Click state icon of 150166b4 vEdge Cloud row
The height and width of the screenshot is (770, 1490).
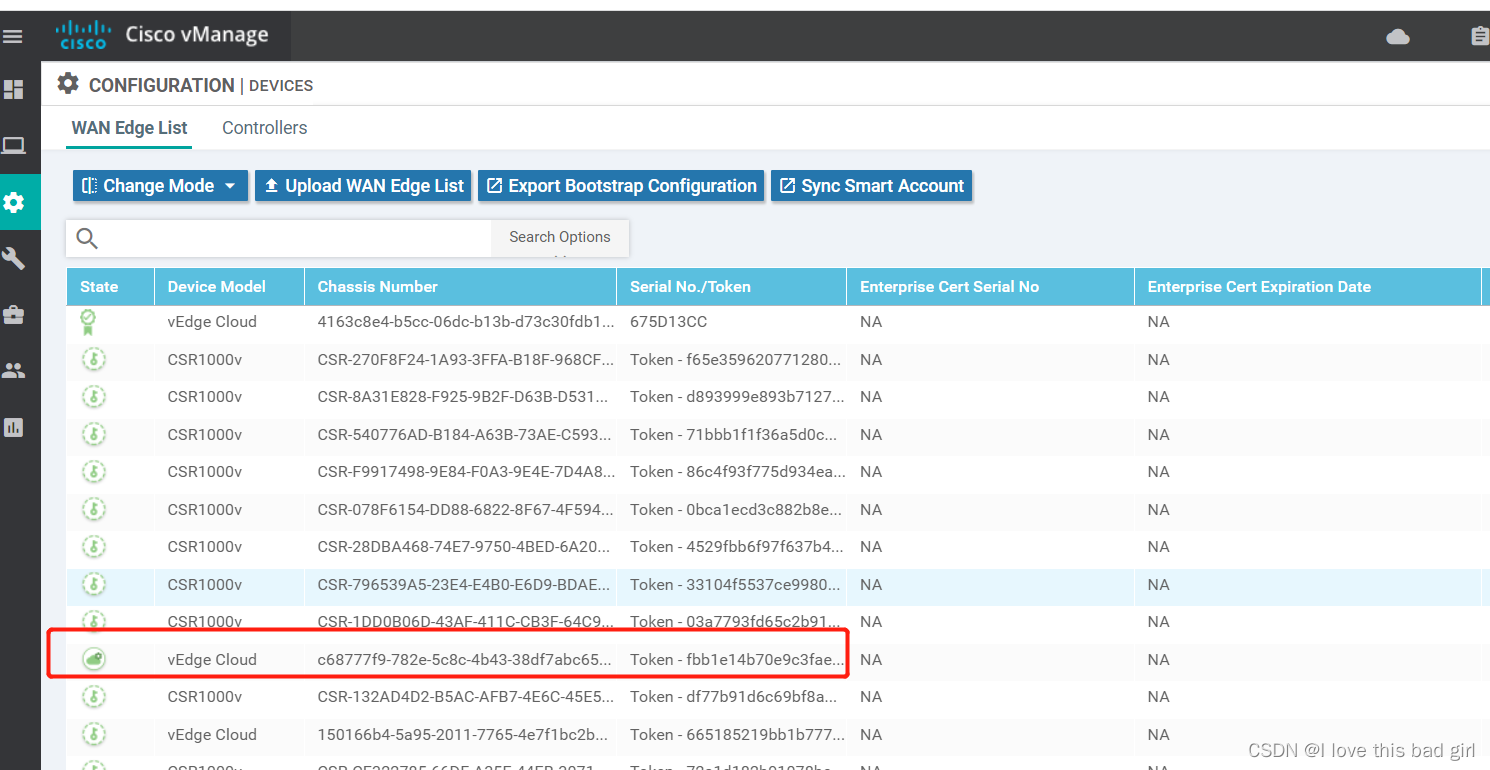[94, 735]
